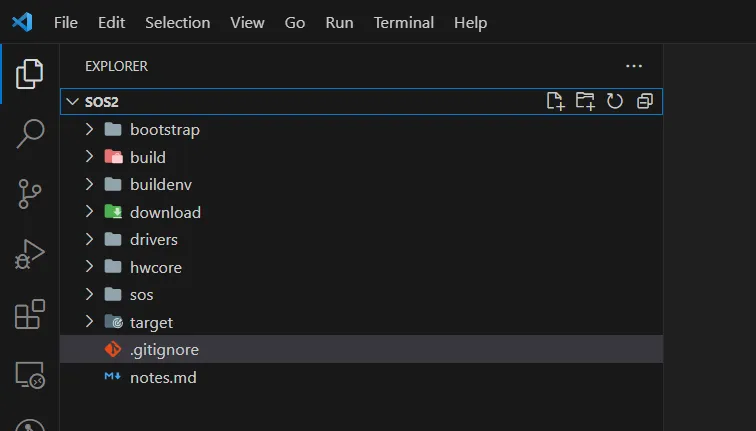The width and height of the screenshot is (756, 431).
Task: Refresh the Explorer file tree
Action: pyautogui.click(x=615, y=101)
